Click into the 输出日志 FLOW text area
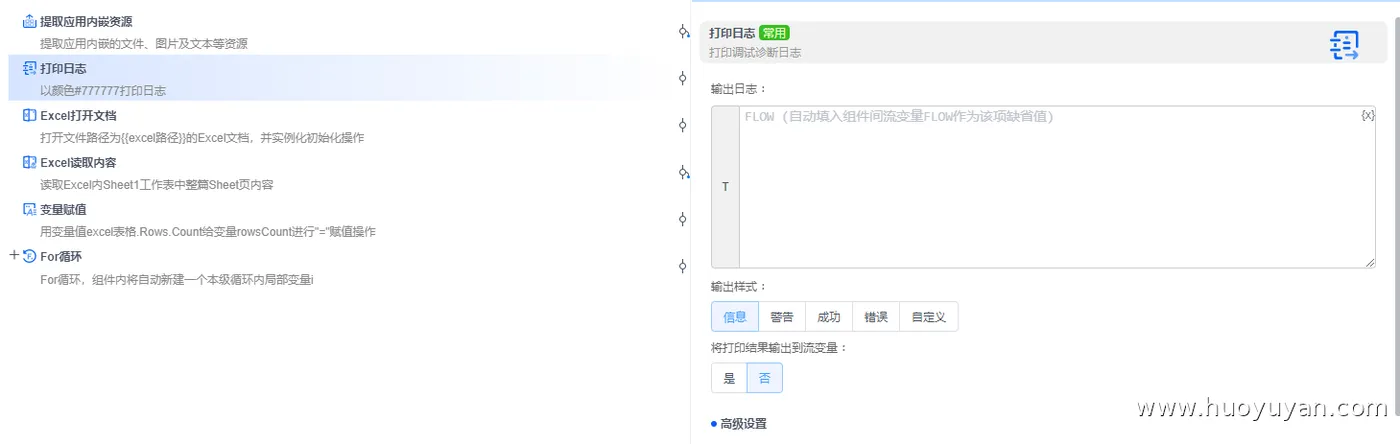The width and height of the screenshot is (1400, 444). 1057,186
